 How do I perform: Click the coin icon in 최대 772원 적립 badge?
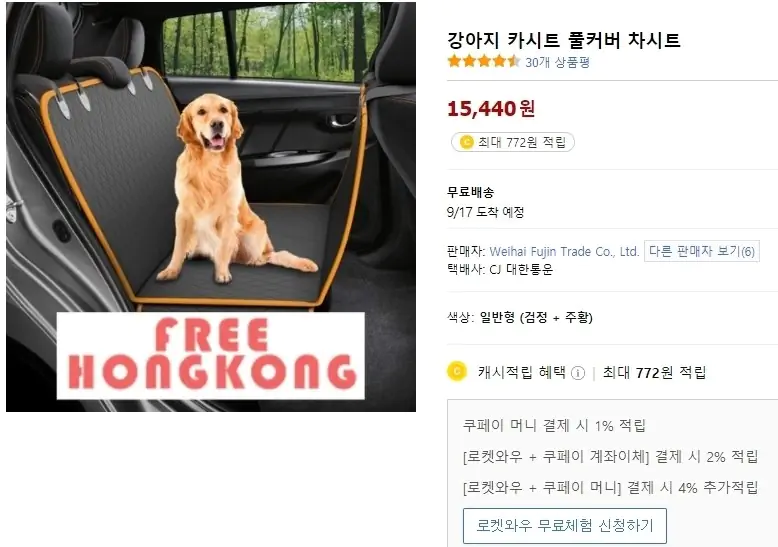pos(466,142)
